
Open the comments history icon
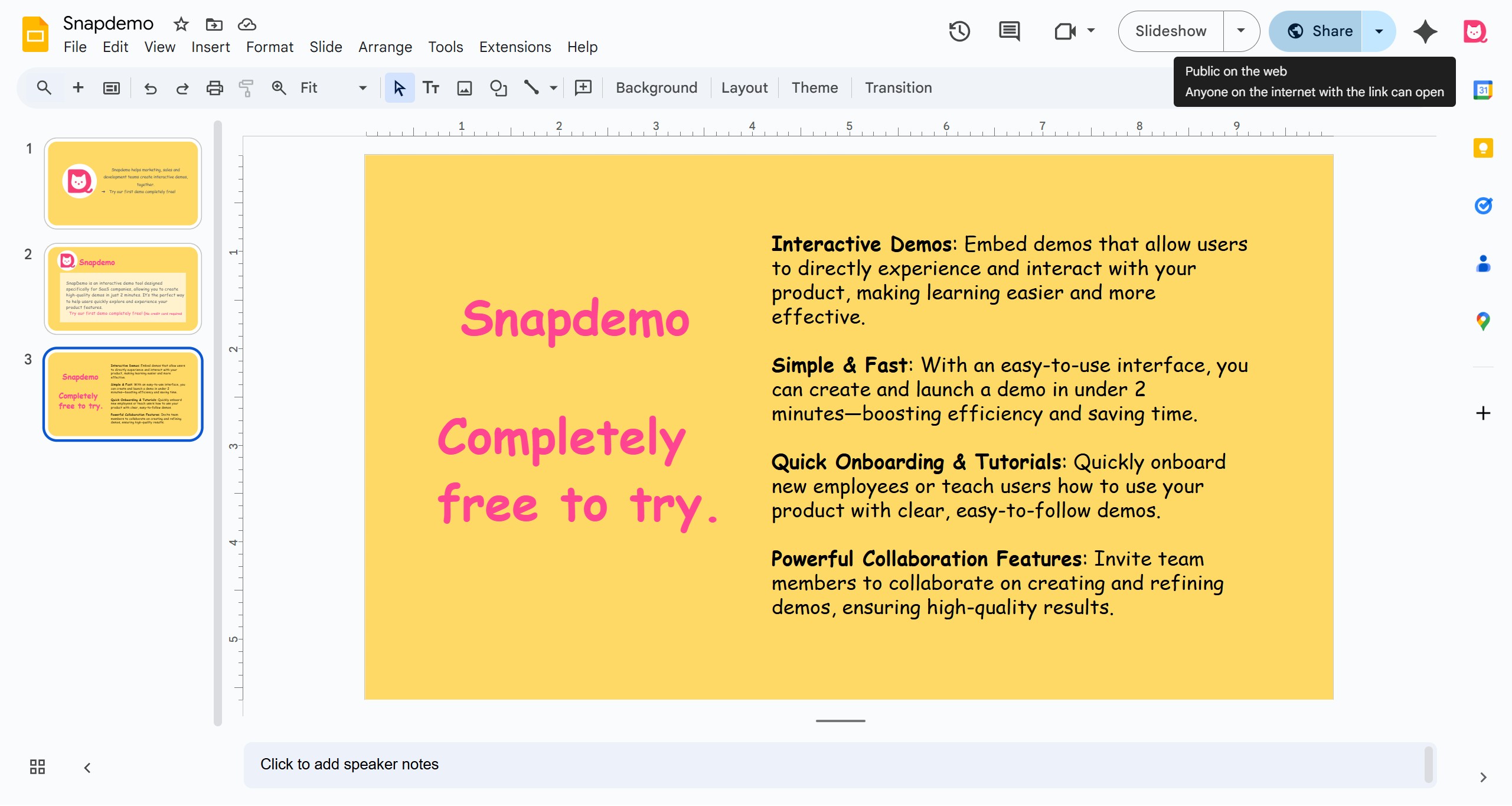[x=1009, y=31]
